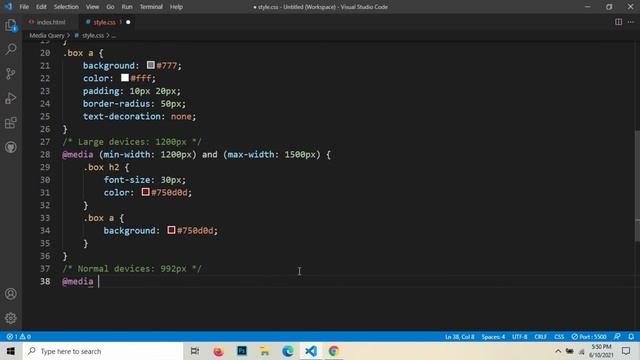
Task: Close the unsaved style.css tab dot
Action: [x=128, y=22]
